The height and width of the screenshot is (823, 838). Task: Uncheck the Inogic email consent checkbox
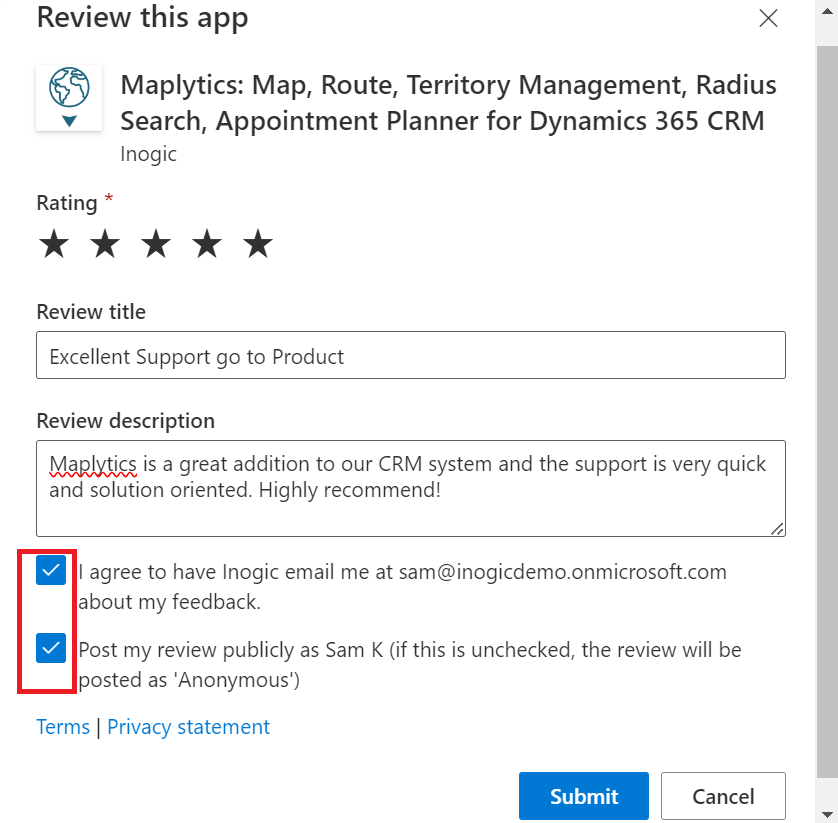tap(51, 571)
